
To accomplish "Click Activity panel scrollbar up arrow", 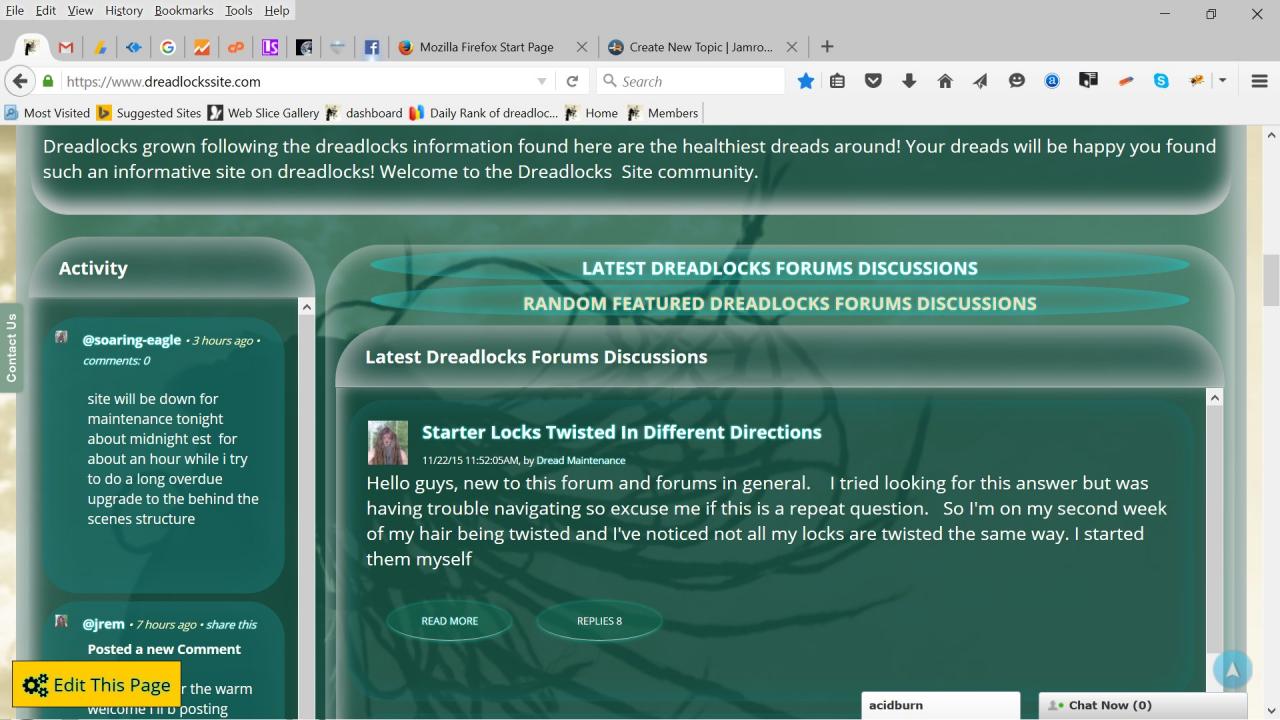I will 307,307.
